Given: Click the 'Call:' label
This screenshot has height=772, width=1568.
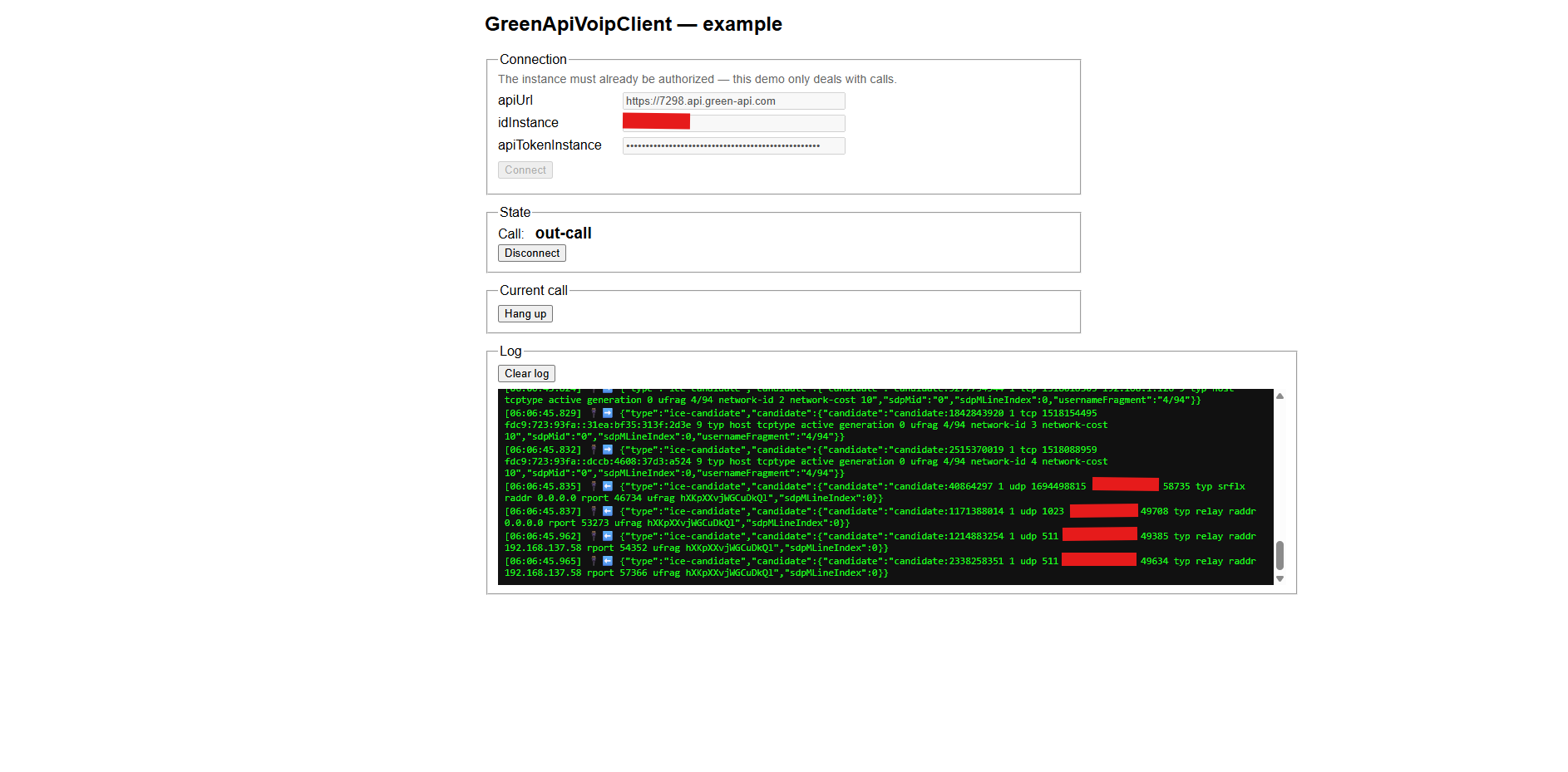Looking at the screenshot, I should pyautogui.click(x=511, y=234).
